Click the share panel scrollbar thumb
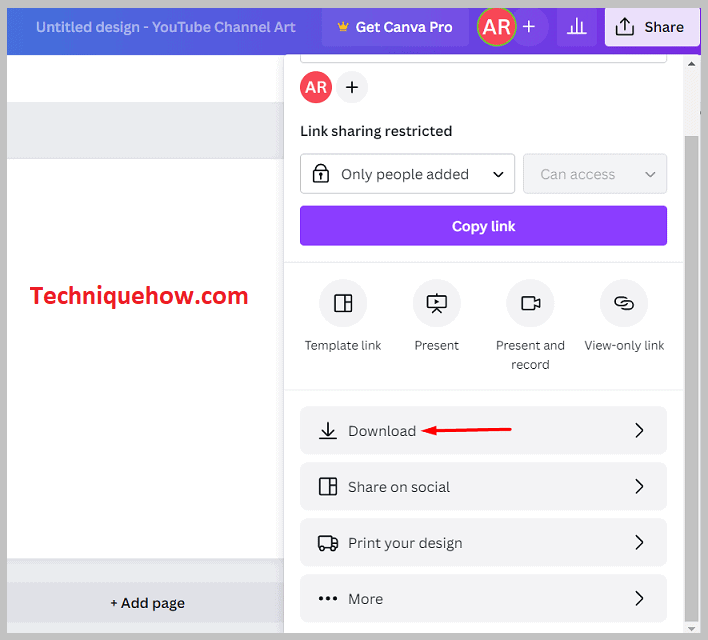Image resolution: width=708 pixels, height=640 pixels. [691, 378]
